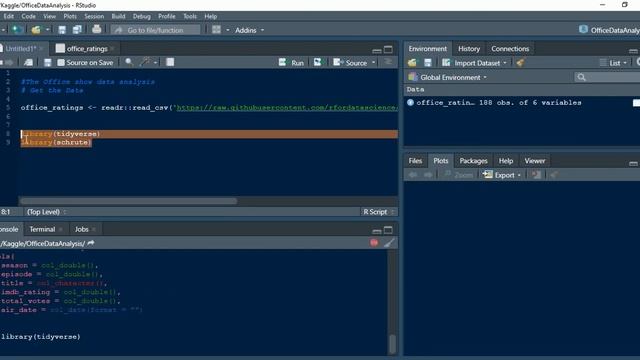Viewport: 640px width, 360px height.
Task: Open the Addins dropdown
Action: (x=249, y=30)
